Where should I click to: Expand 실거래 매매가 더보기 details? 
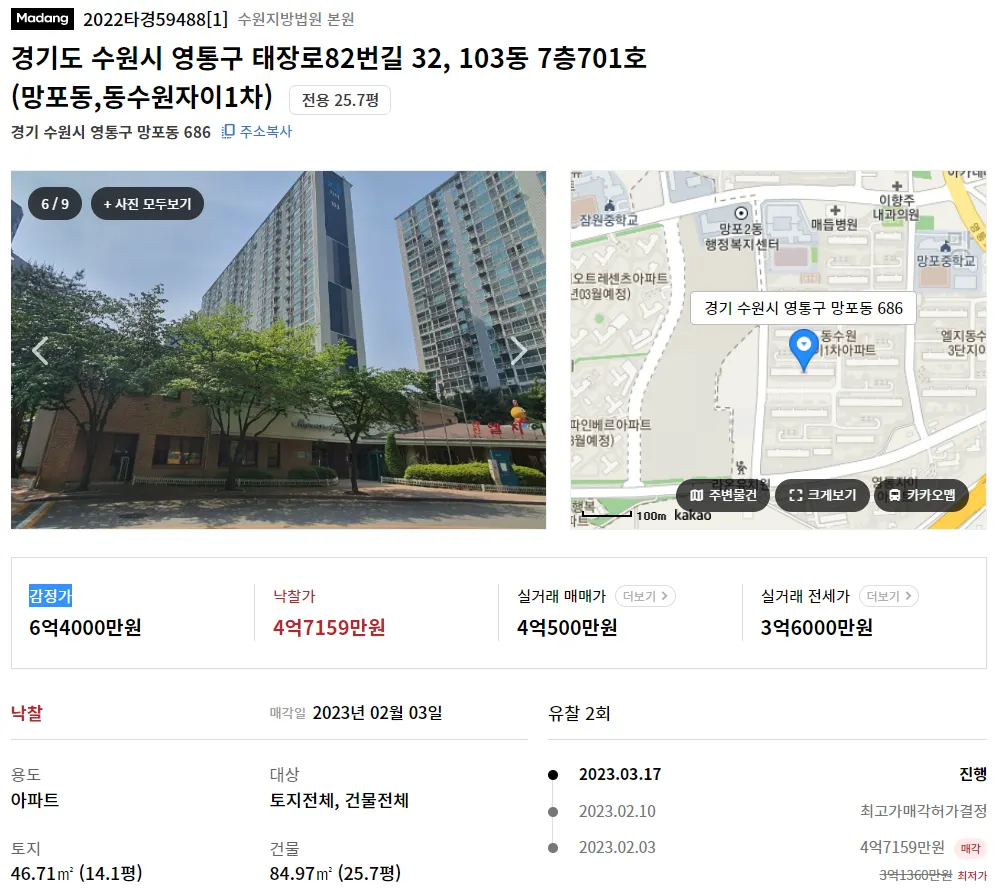pyautogui.click(x=645, y=596)
